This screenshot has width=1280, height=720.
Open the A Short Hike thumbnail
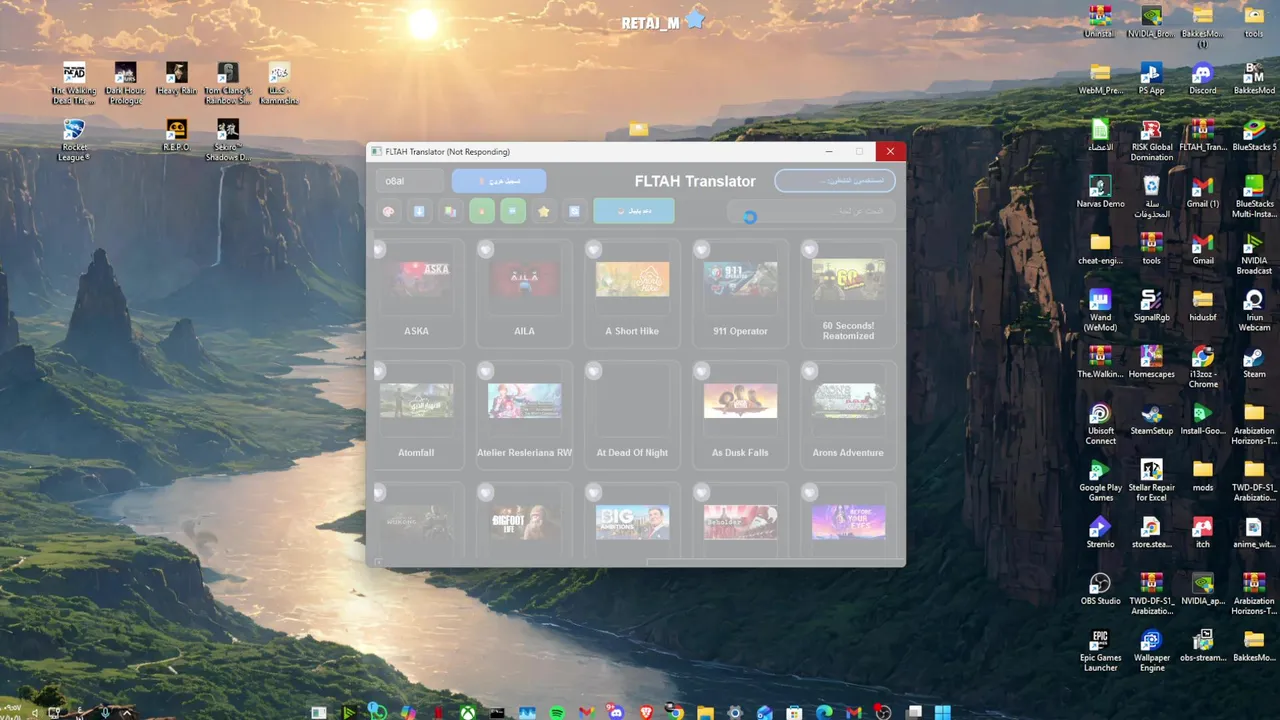pos(632,279)
